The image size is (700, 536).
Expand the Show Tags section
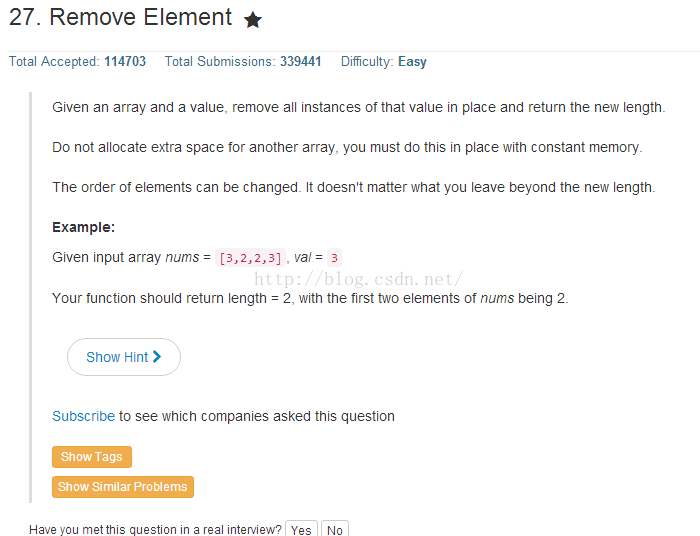click(x=92, y=457)
